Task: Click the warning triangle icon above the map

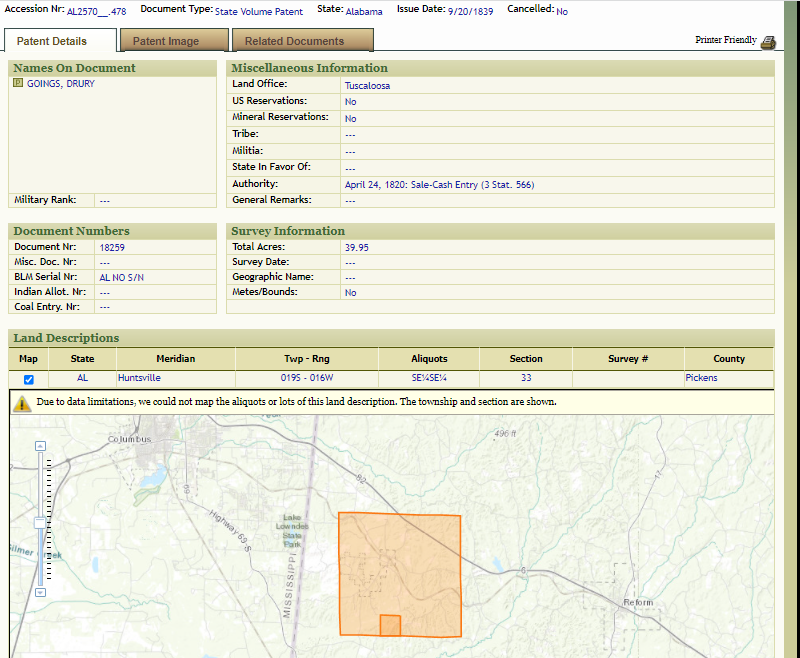Action: [22, 403]
